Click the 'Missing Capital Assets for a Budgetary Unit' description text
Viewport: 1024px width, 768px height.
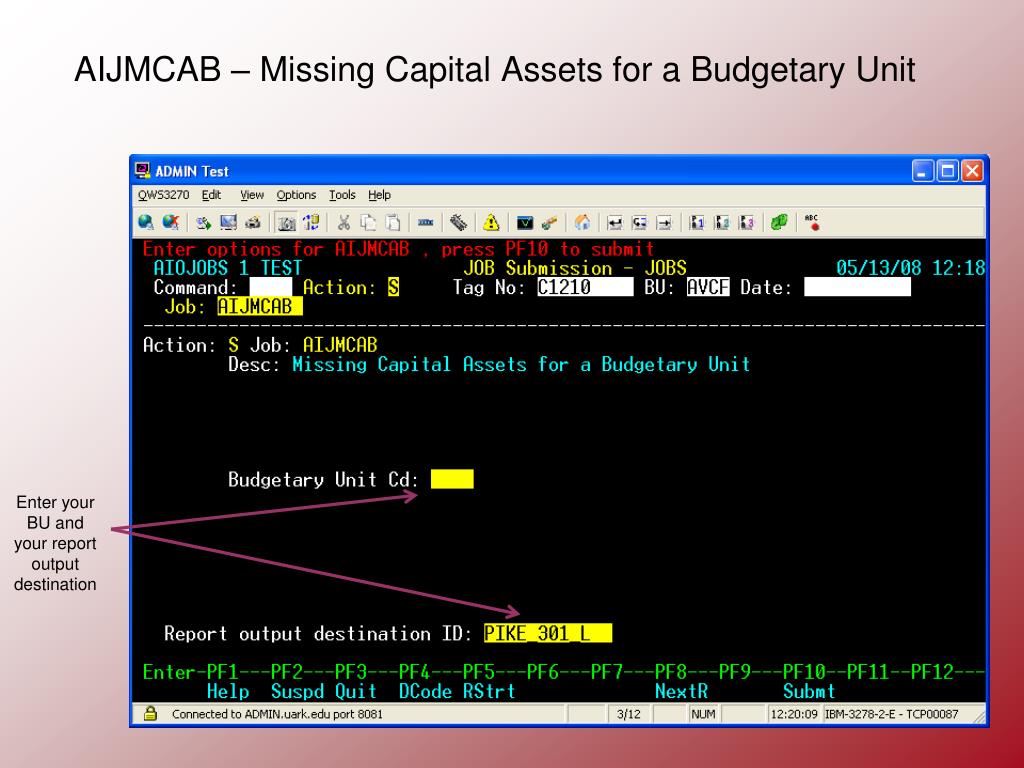coord(521,364)
